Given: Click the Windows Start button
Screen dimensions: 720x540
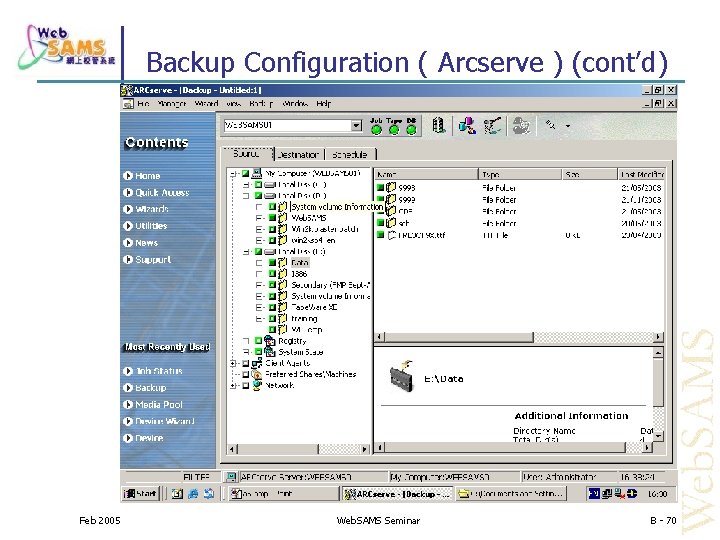Looking at the screenshot, I should 141,494.
